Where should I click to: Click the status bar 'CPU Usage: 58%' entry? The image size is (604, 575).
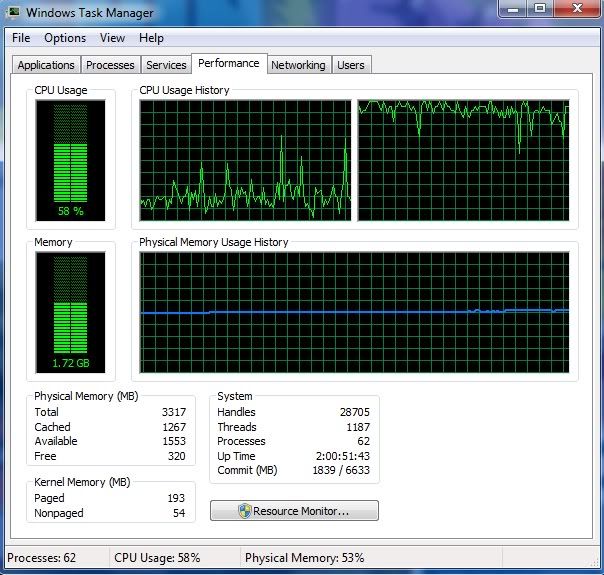point(157,558)
